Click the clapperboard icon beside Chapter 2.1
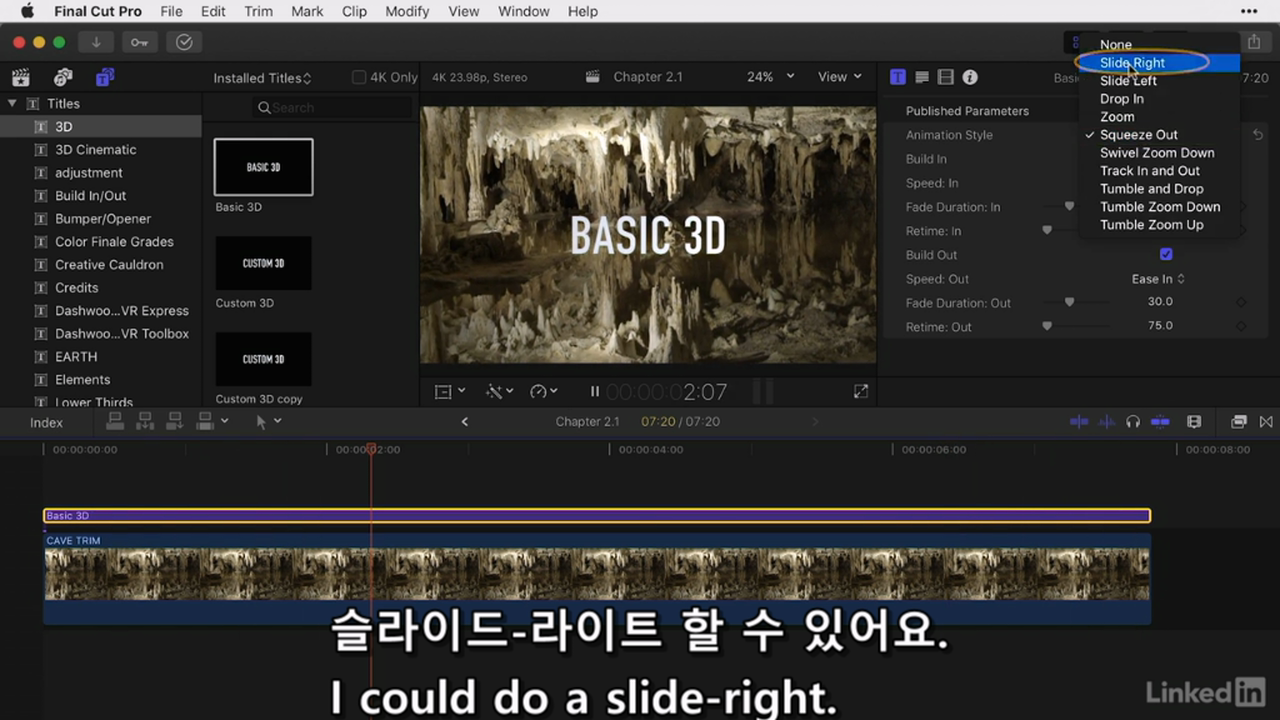This screenshot has width=1280, height=720. (593, 77)
